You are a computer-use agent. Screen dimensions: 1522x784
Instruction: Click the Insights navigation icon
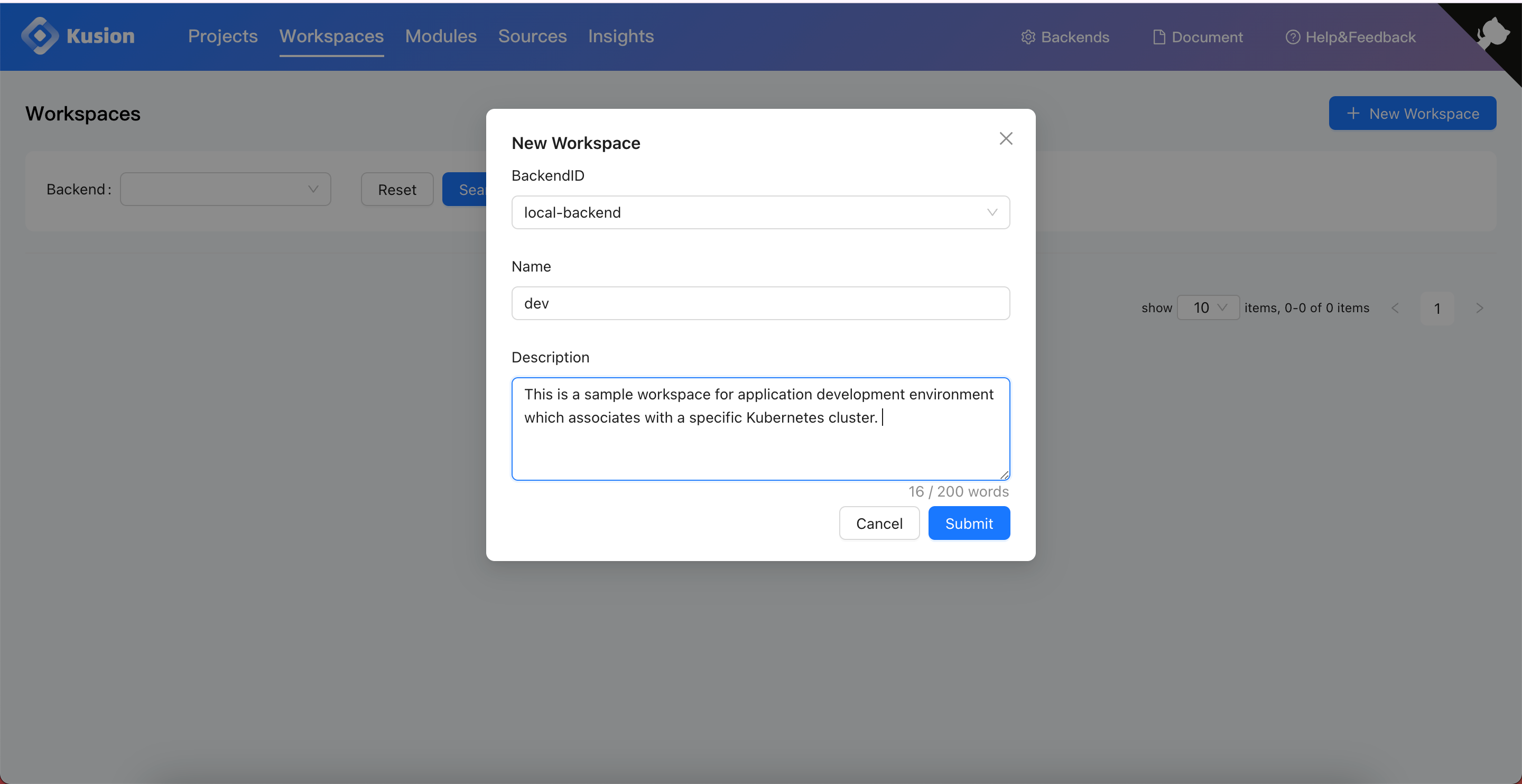[x=622, y=36]
